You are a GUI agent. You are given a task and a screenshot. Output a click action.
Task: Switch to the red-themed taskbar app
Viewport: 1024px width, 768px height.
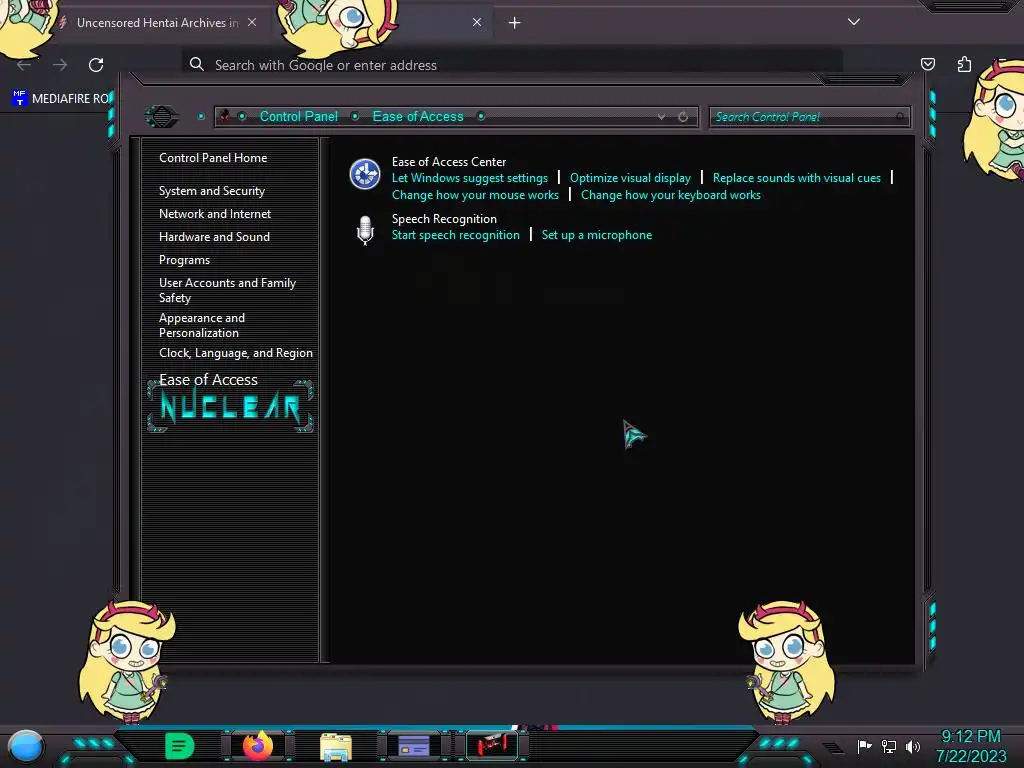(492, 746)
